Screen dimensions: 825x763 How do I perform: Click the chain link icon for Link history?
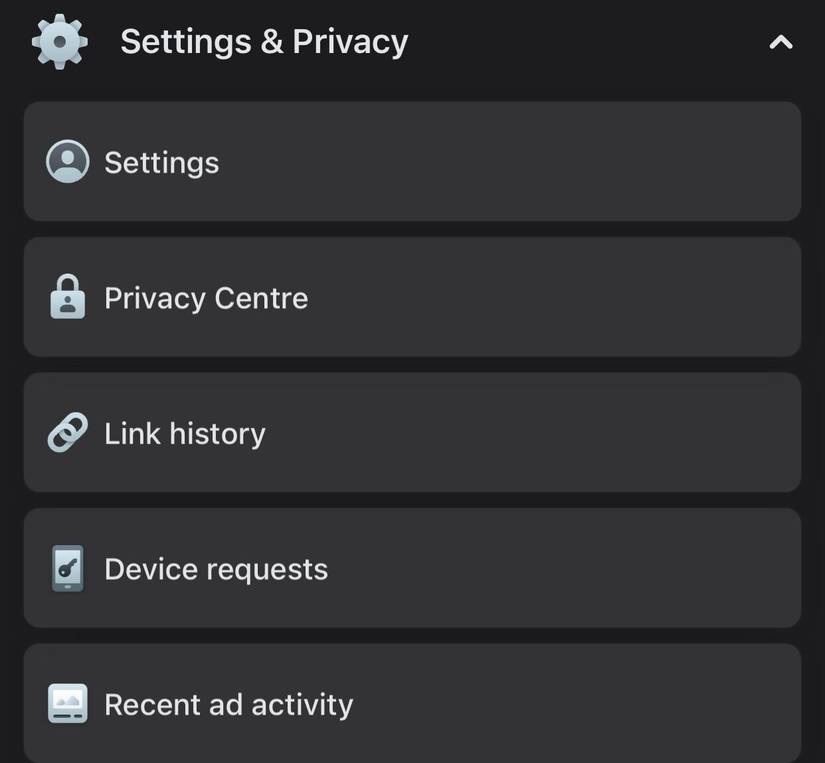pyautogui.click(x=68, y=433)
